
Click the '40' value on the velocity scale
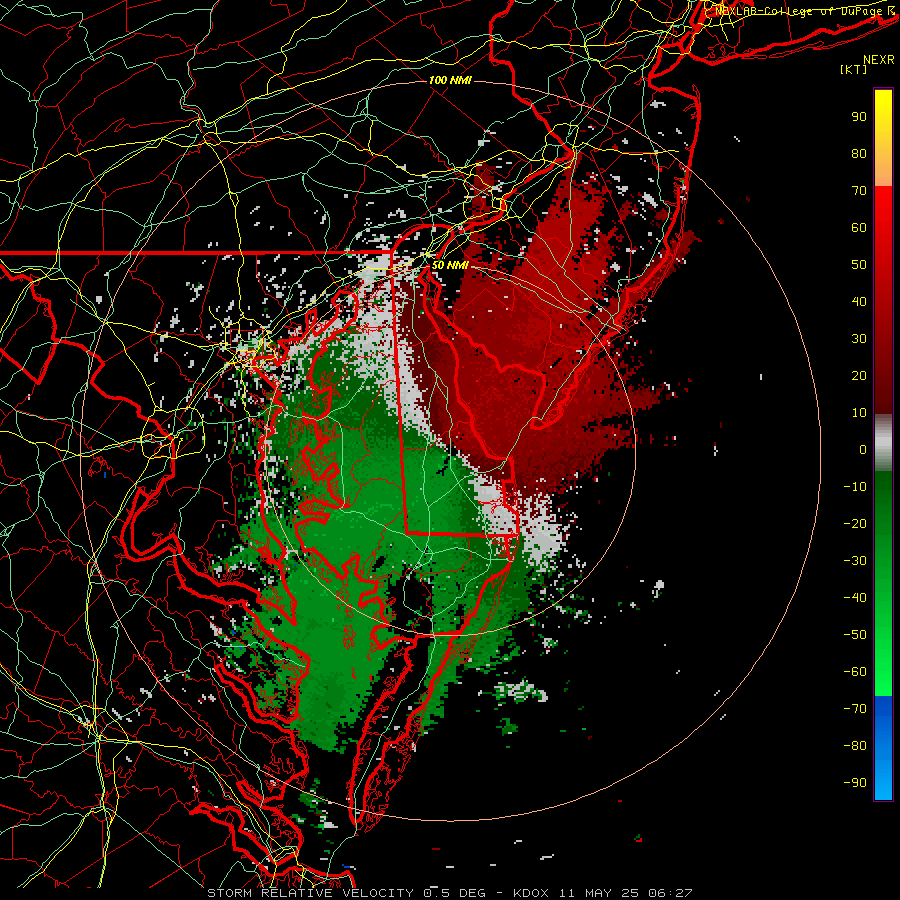tap(859, 302)
